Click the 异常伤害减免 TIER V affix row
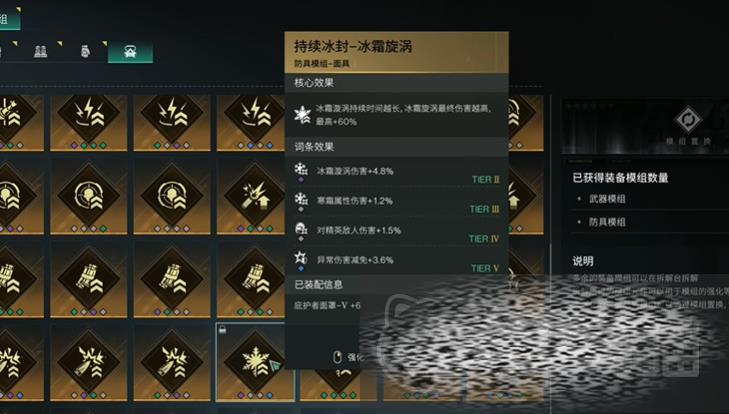729x414 pixels. 397,261
